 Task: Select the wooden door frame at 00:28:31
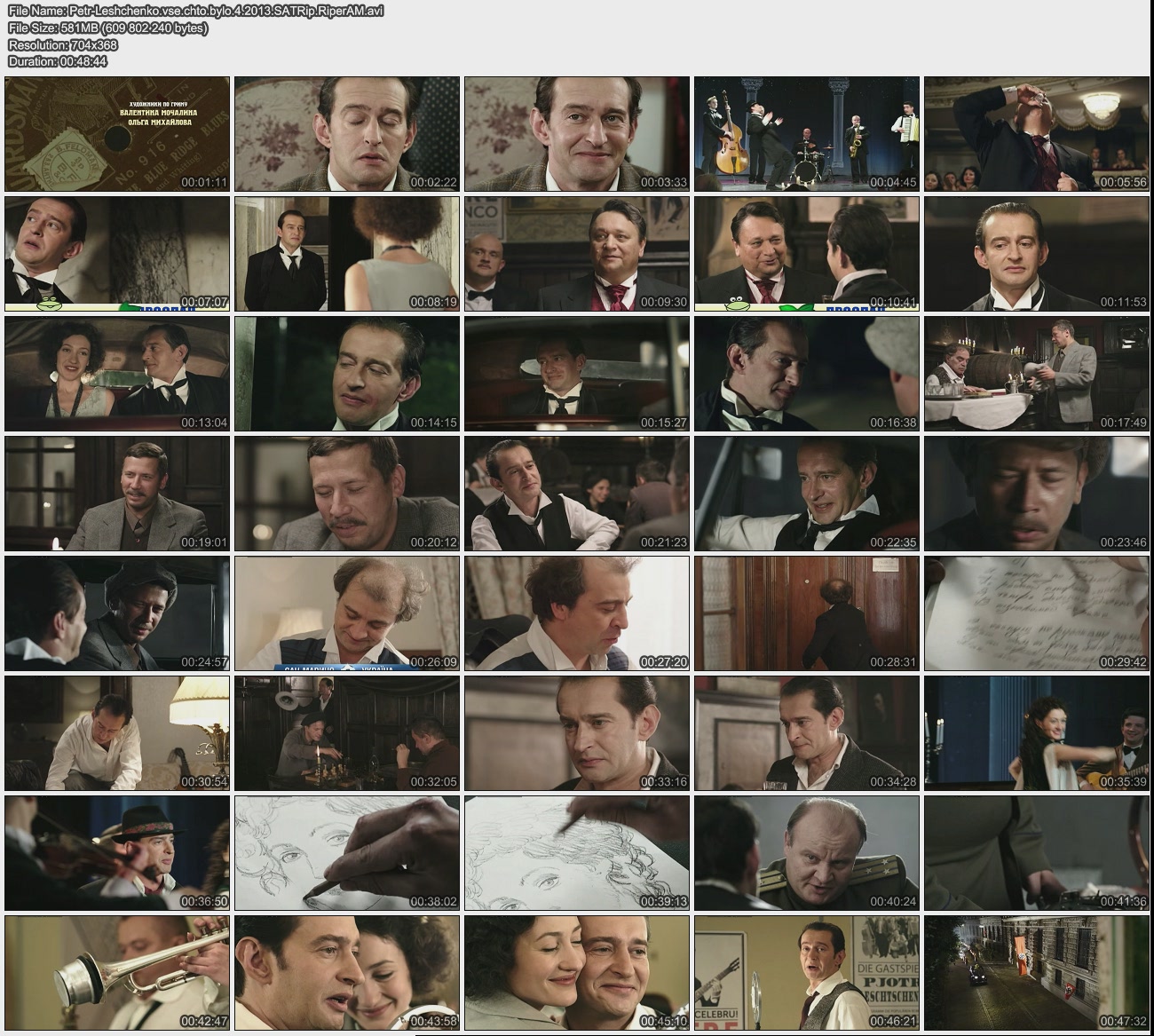806,613
